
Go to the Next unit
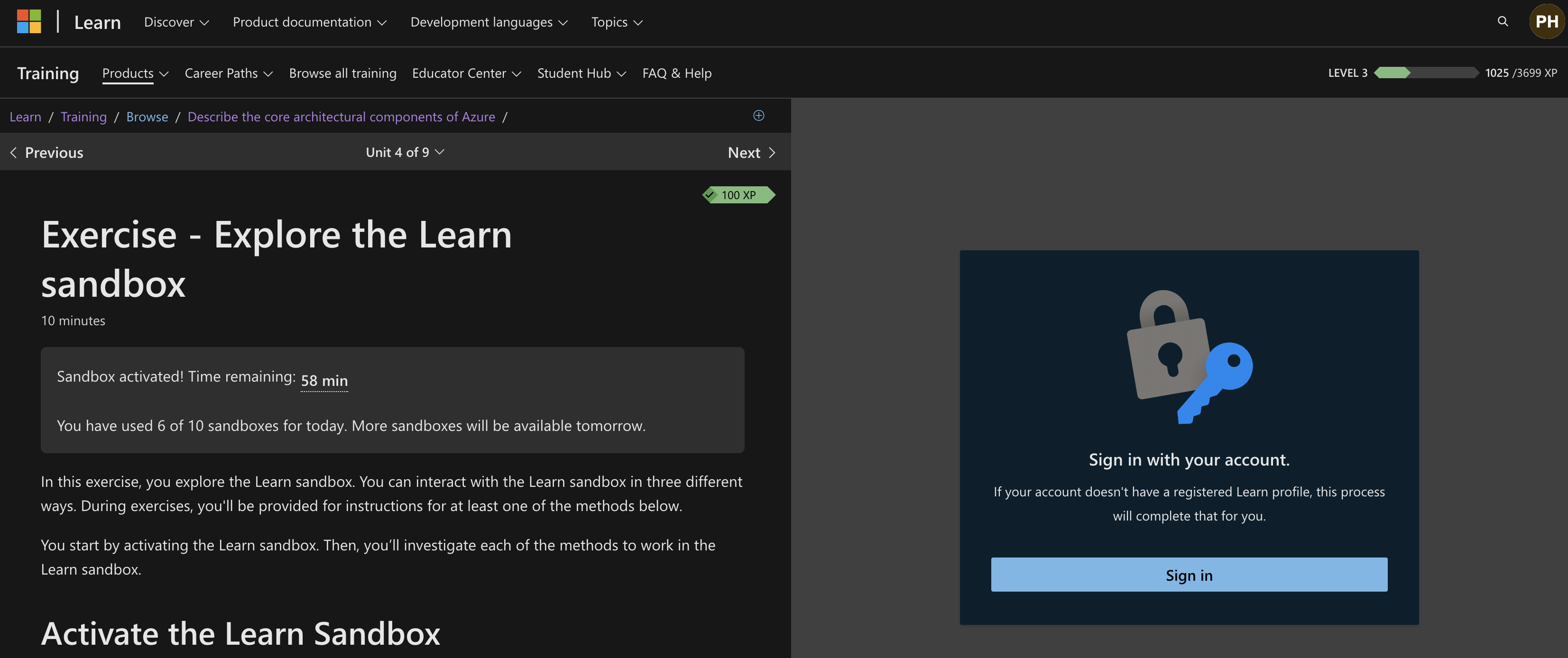coord(752,152)
